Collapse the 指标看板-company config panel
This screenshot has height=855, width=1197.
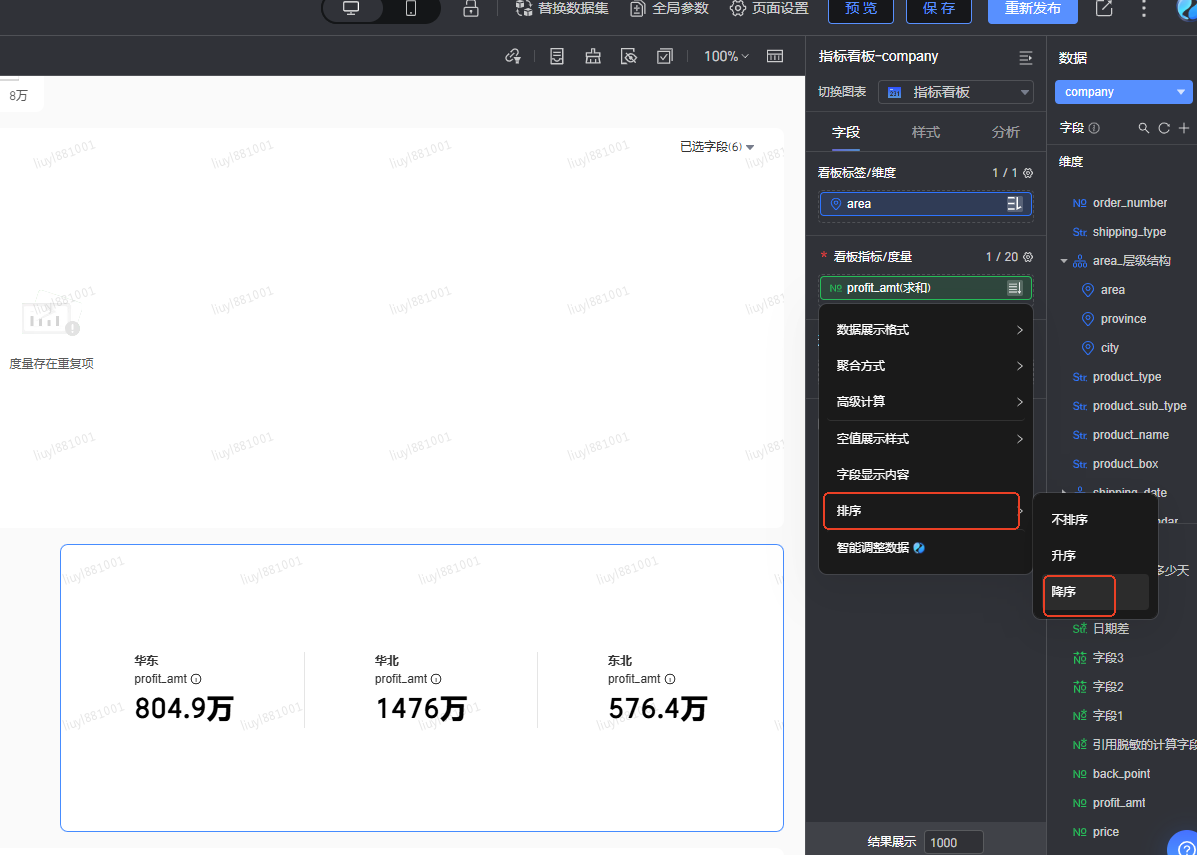[1025, 57]
